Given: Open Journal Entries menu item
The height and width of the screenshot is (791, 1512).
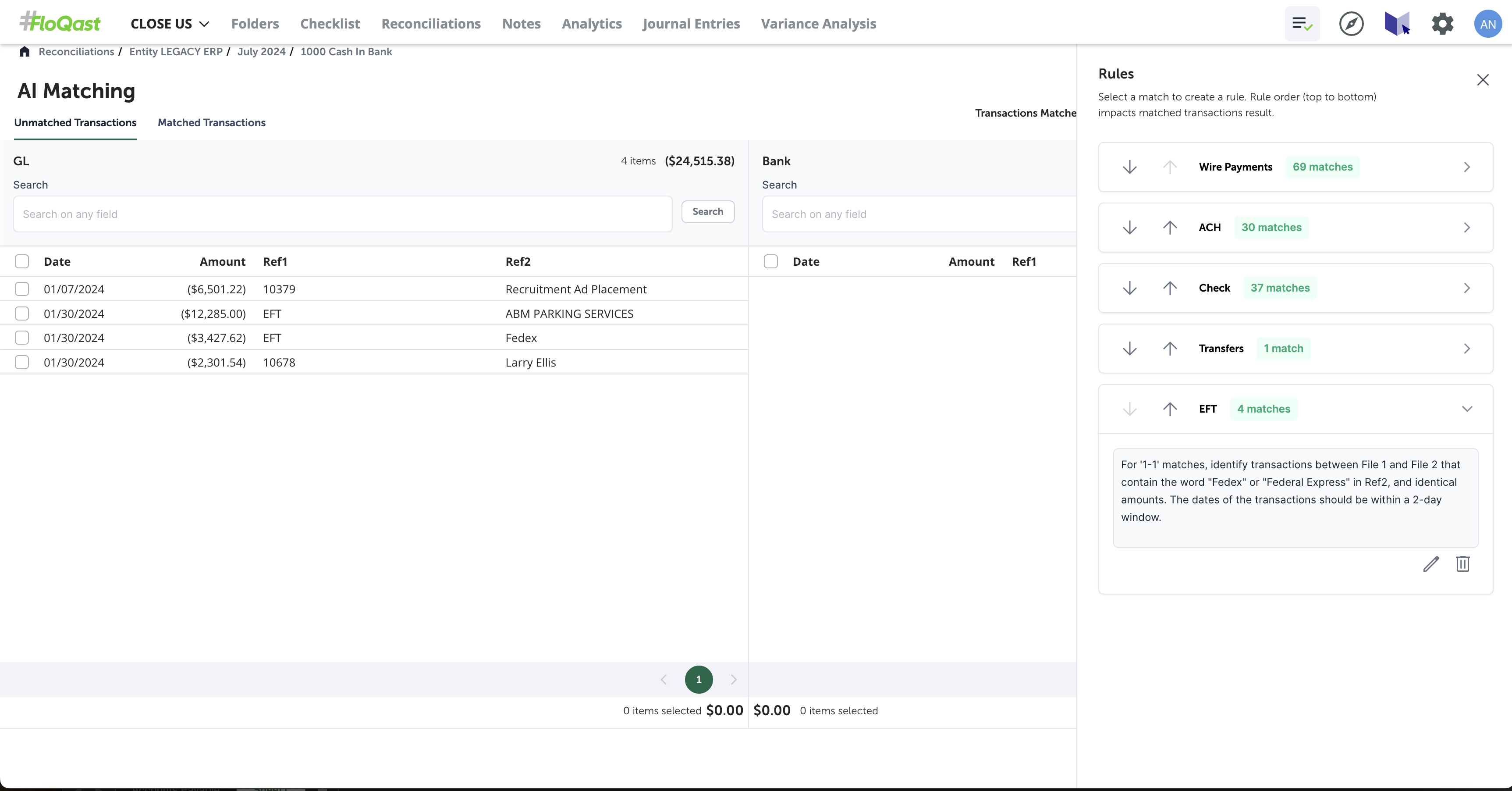Looking at the screenshot, I should pos(691,24).
